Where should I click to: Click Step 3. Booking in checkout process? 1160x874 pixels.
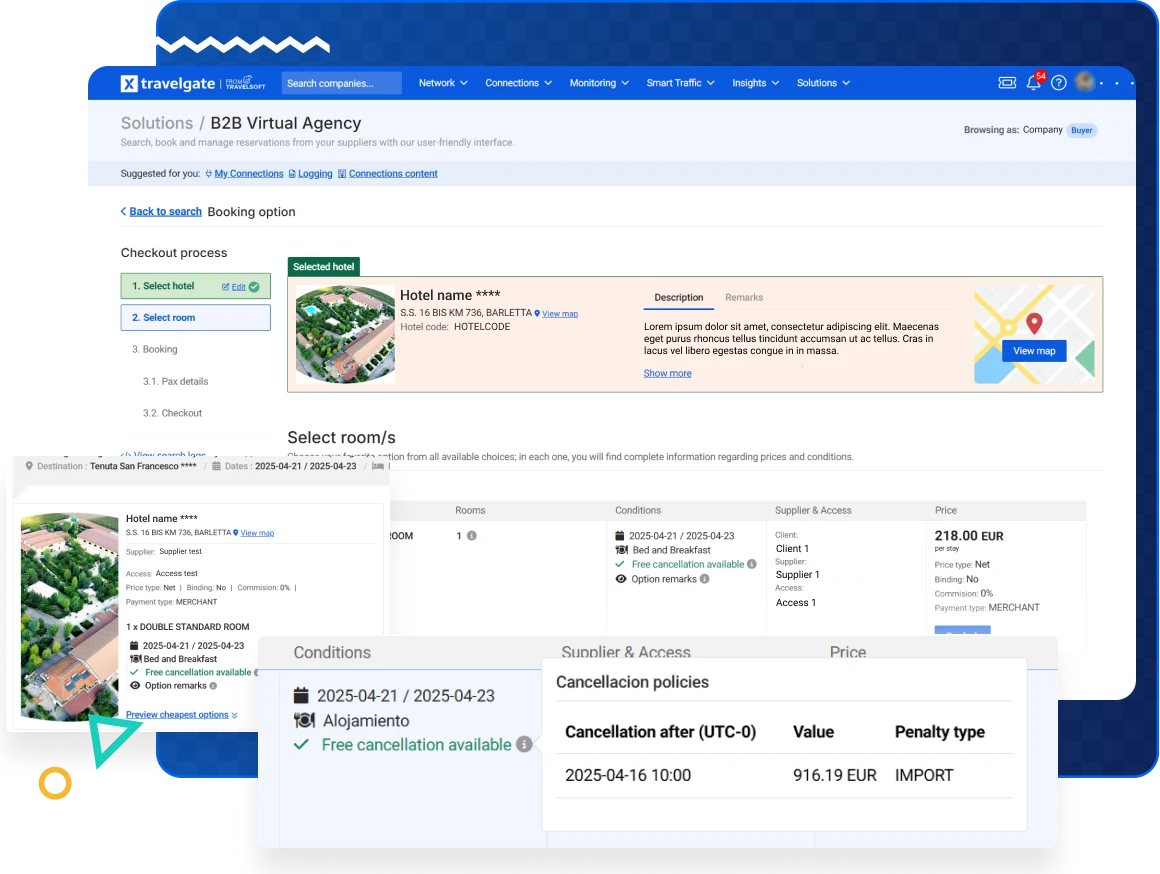coord(155,349)
